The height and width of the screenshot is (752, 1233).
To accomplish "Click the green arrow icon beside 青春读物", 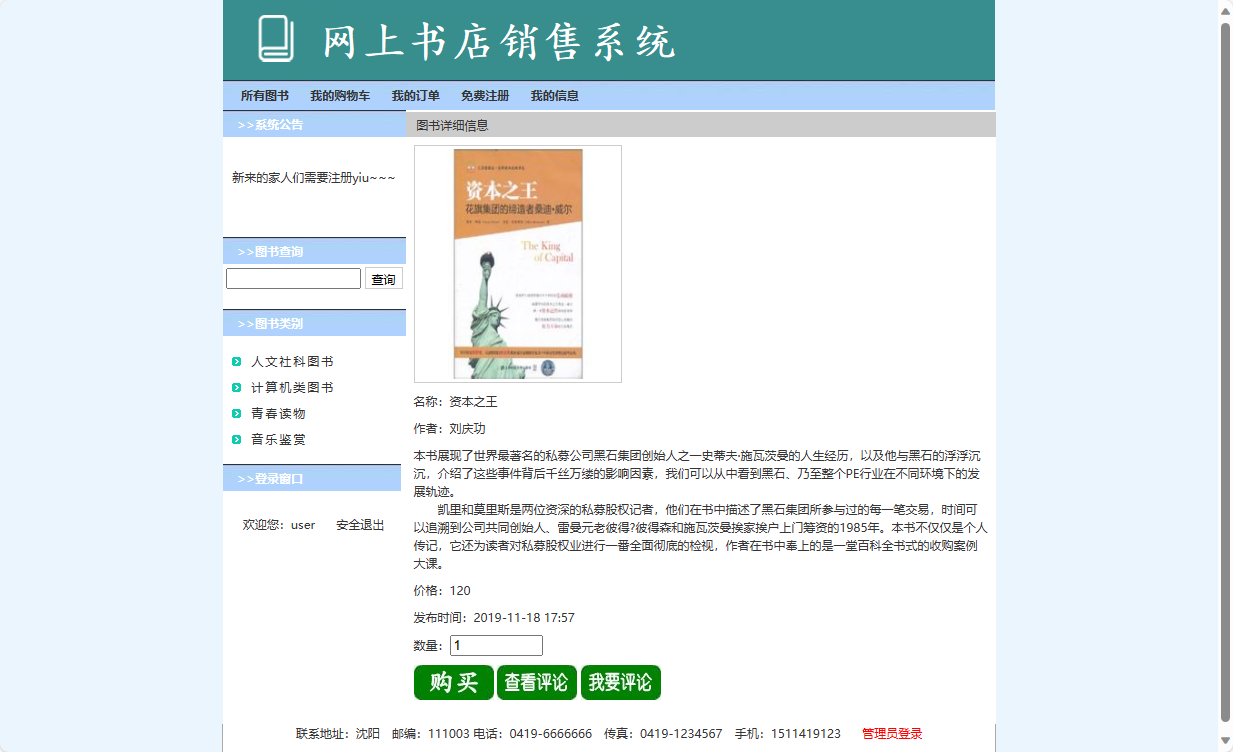I will click(236, 413).
